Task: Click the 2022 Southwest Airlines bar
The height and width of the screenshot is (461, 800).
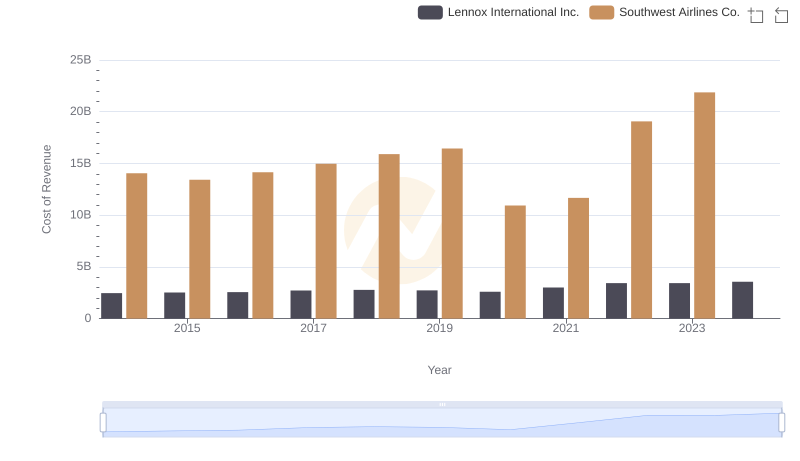Action: click(x=641, y=220)
